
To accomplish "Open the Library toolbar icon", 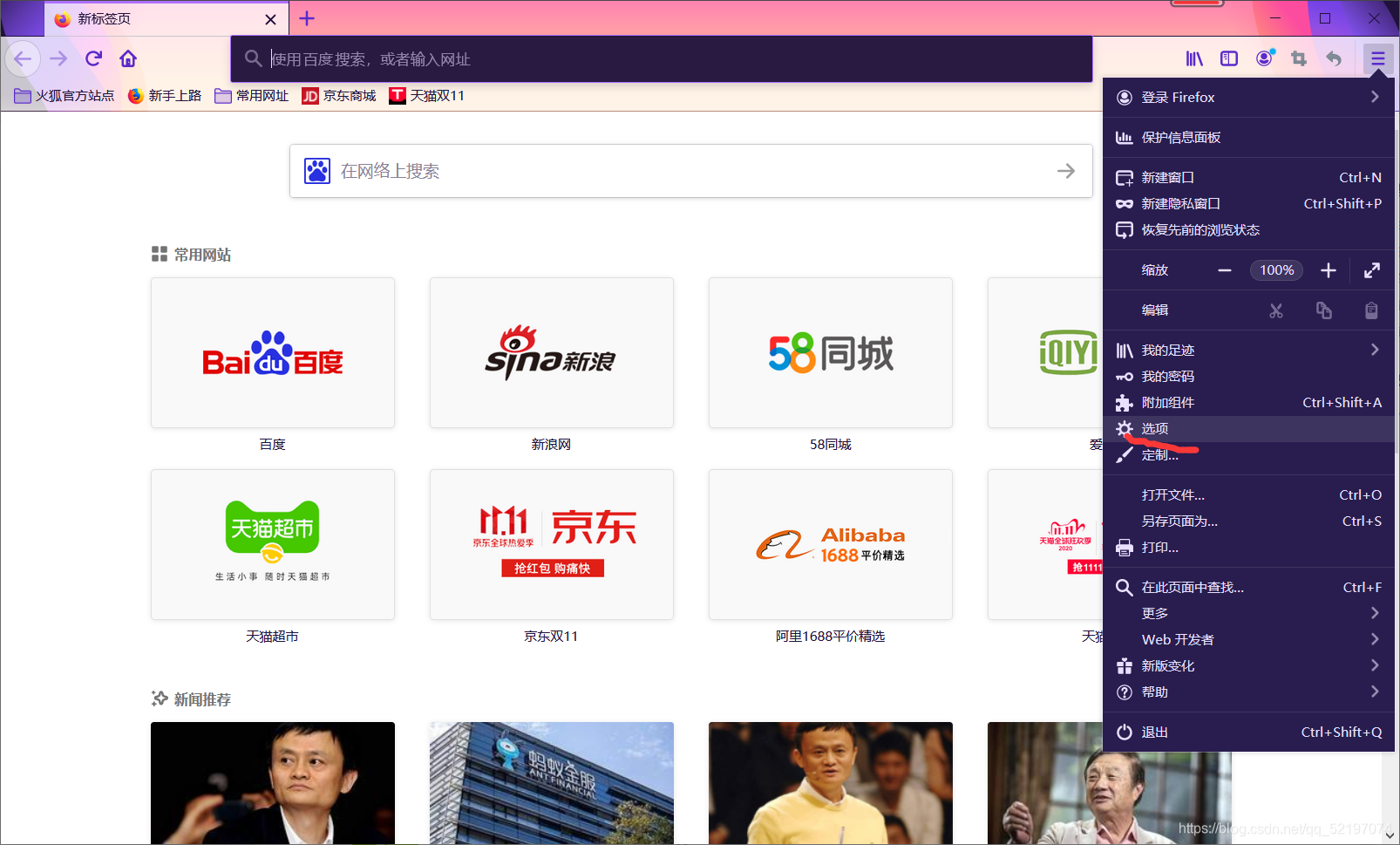I will click(1194, 58).
